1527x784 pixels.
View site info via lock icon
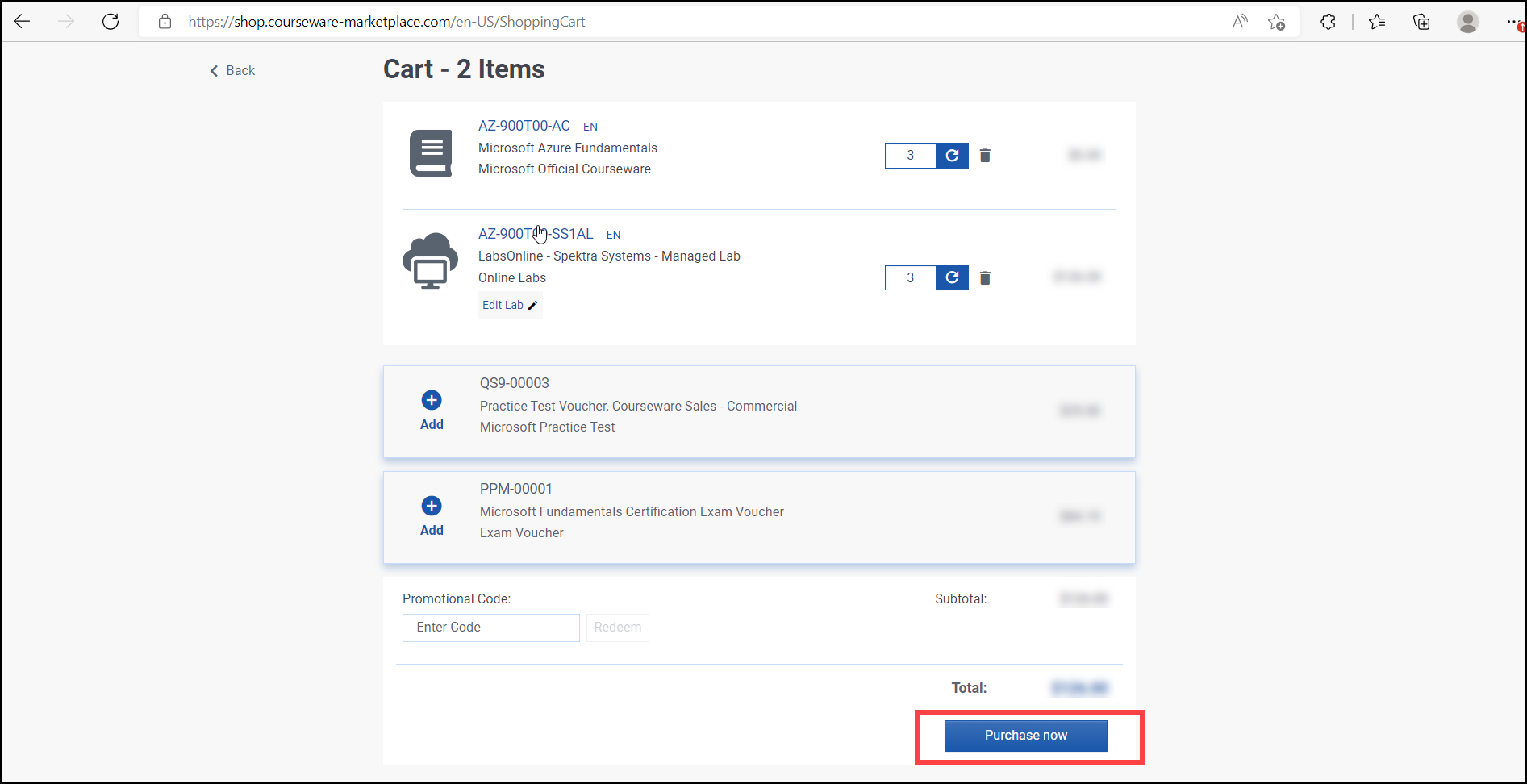coord(165,22)
